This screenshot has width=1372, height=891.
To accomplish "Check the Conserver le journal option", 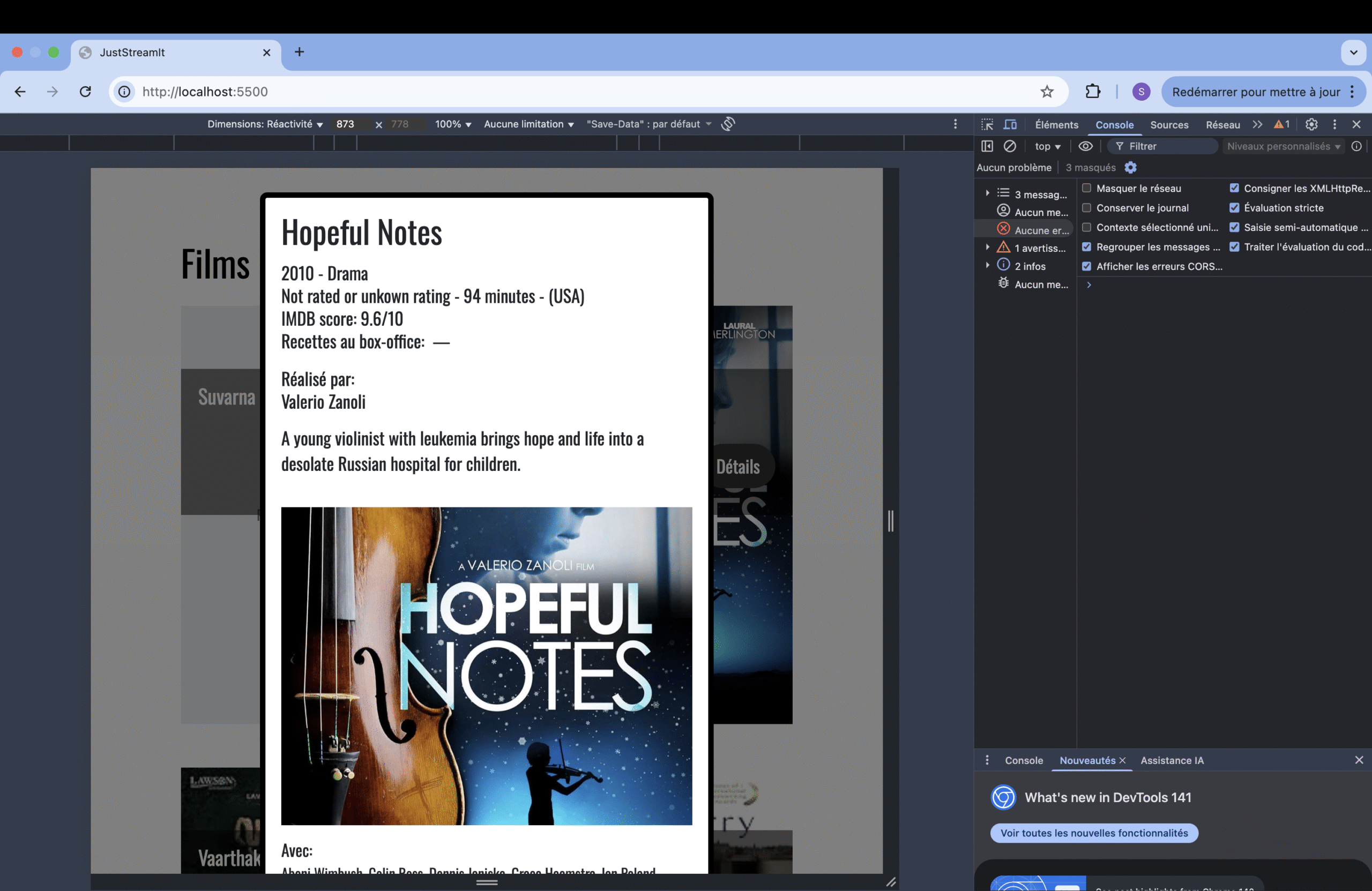I will [1087, 208].
